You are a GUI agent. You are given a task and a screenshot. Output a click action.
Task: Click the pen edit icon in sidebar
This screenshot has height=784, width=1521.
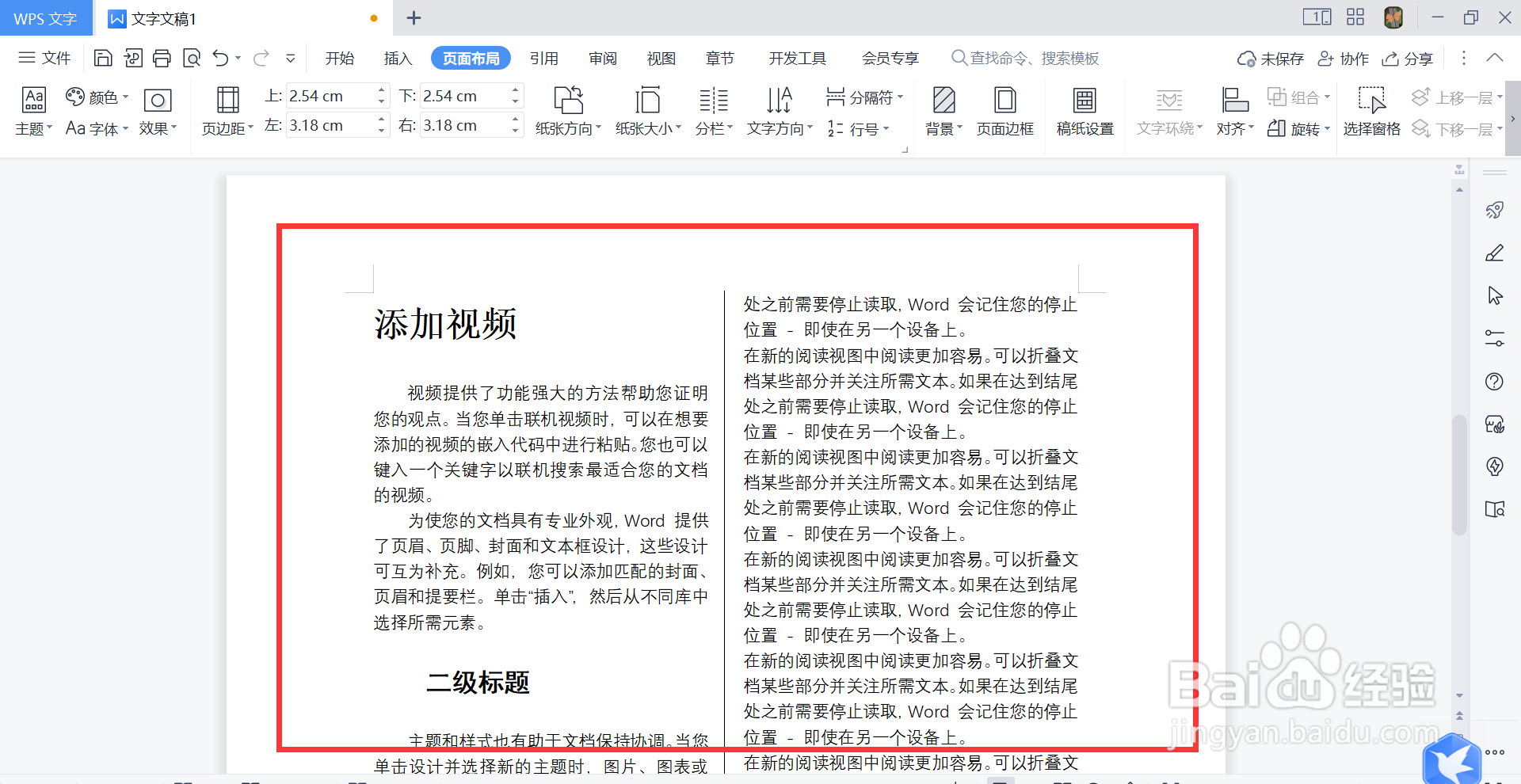point(1495,253)
